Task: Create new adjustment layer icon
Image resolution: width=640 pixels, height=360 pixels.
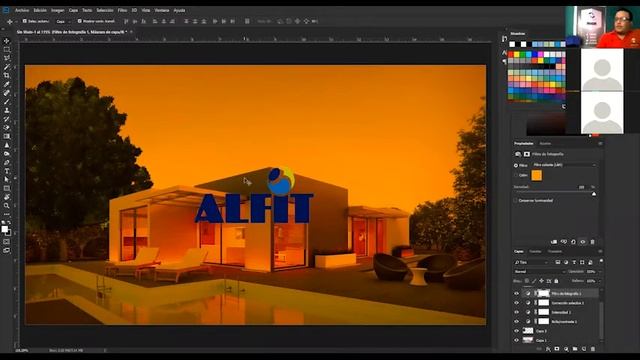Action: pyautogui.click(x=566, y=349)
